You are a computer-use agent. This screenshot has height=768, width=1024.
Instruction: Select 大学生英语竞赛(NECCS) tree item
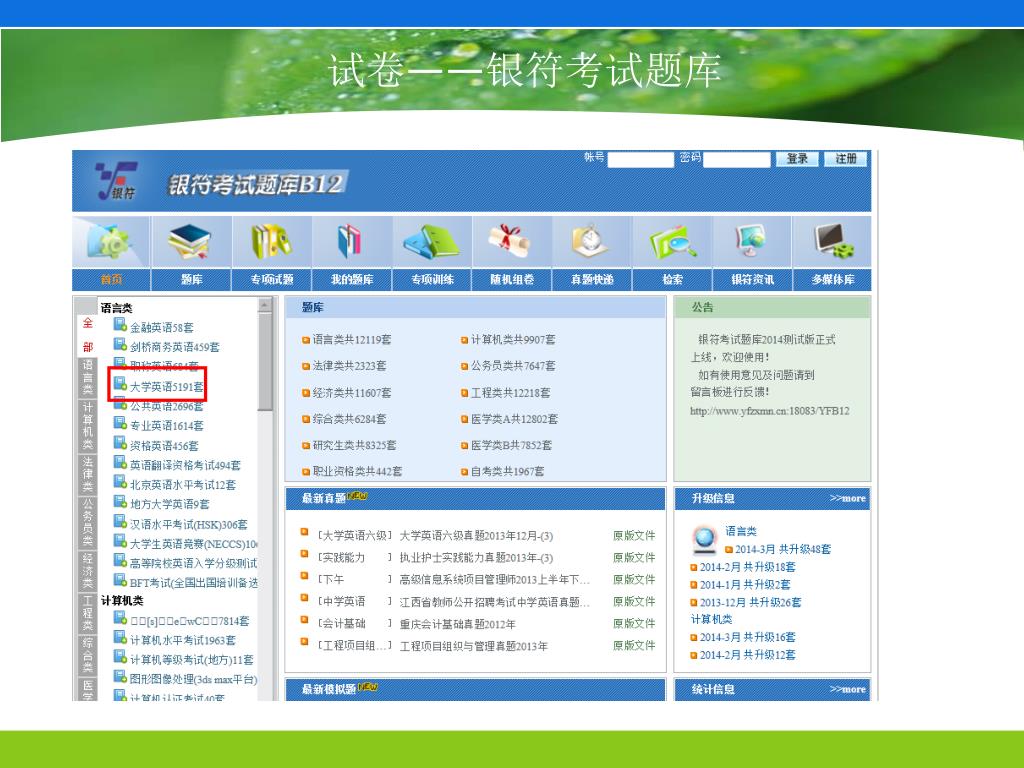pyautogui.click(x=193, y=544)
